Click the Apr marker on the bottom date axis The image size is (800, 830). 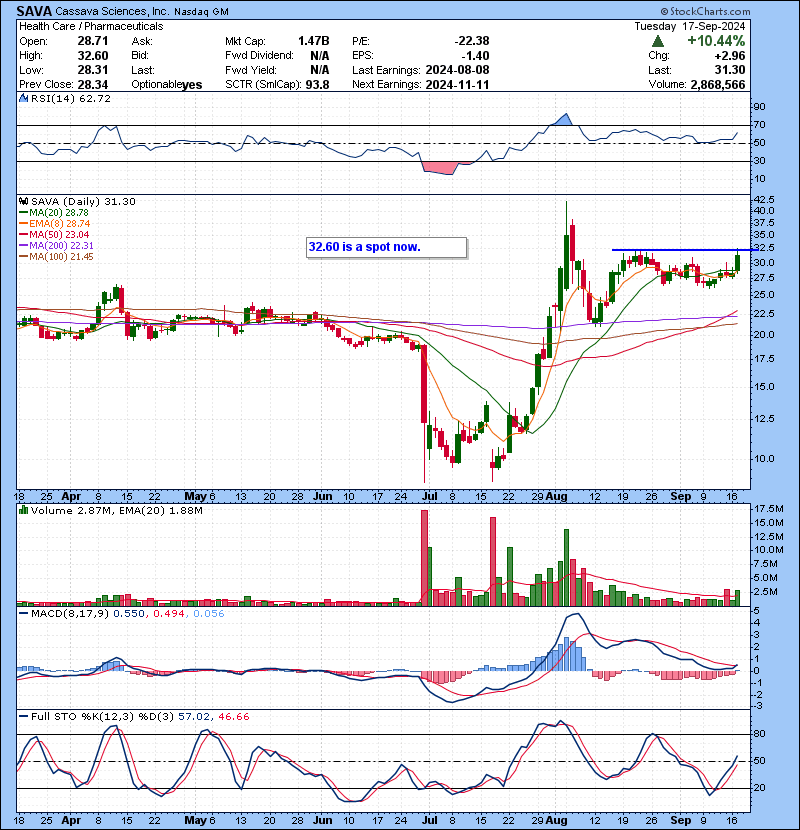point(71,820)
